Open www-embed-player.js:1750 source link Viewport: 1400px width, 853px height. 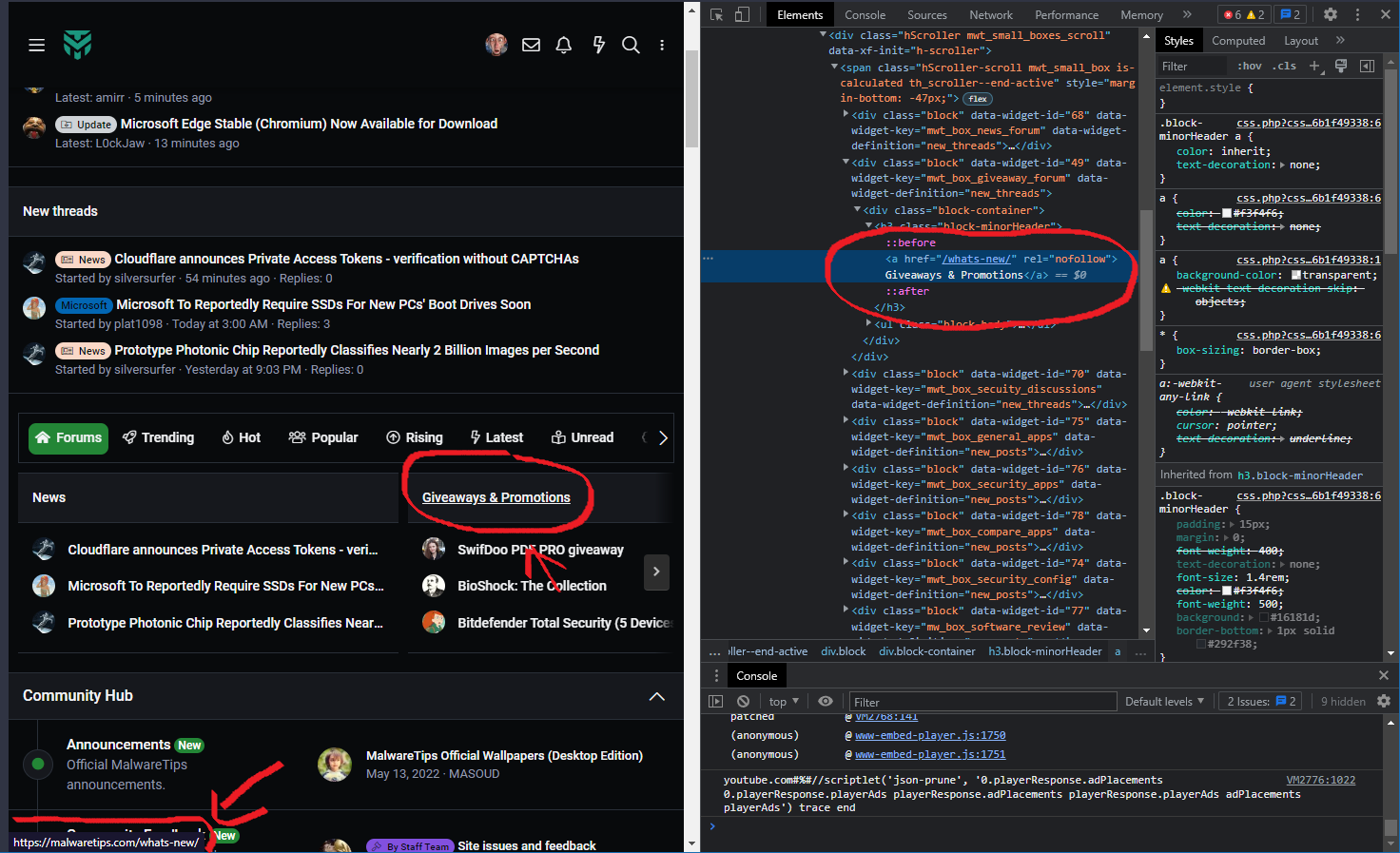point(930,735)
